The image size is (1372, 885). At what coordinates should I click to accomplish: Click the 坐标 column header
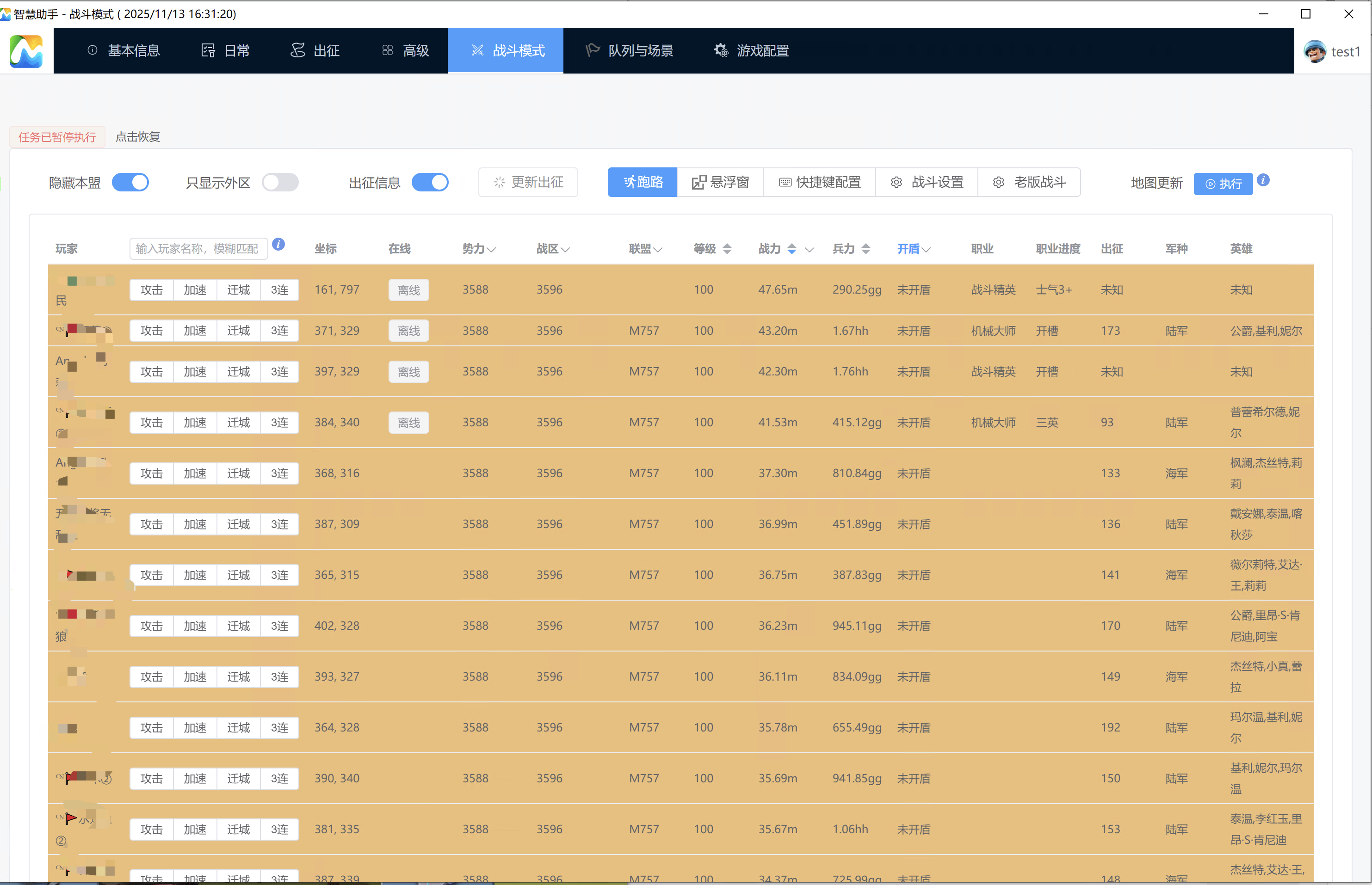click(x=326, y=249)
